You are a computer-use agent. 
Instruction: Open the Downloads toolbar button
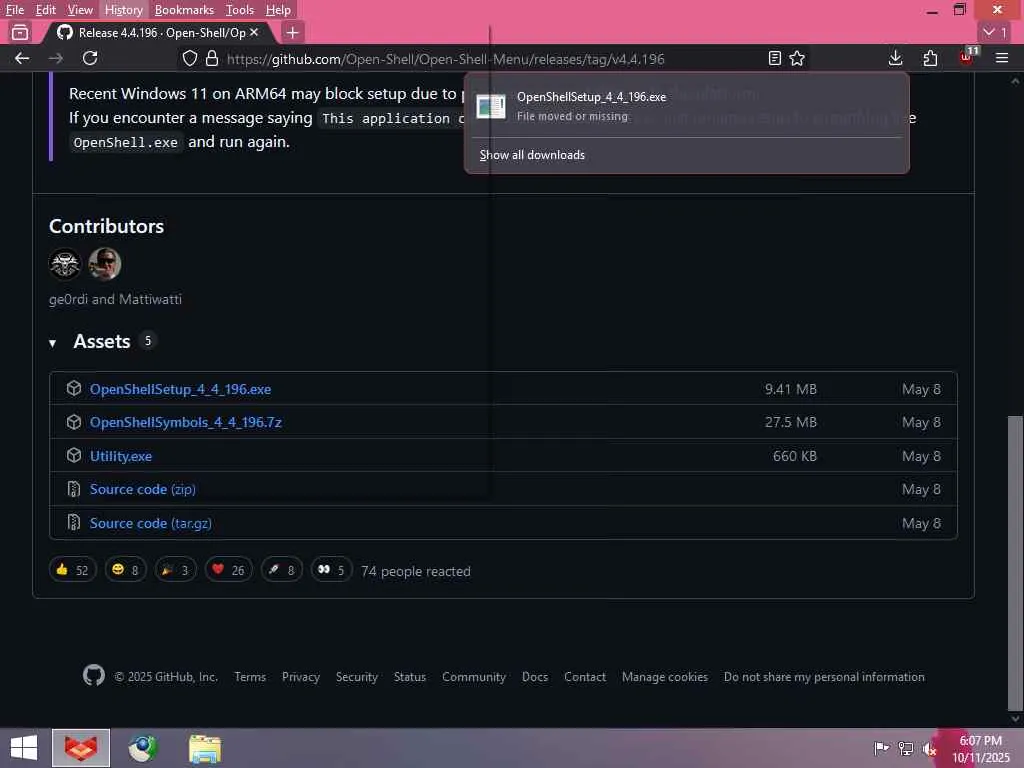(x=895, y=58)
